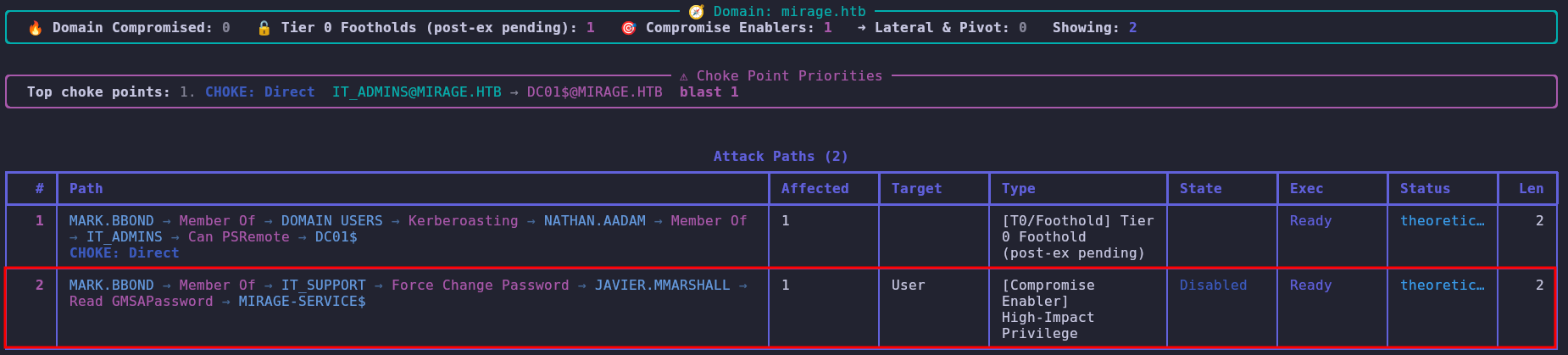Click the fire icon beside Domain Compromised

(x=35, y=28)
